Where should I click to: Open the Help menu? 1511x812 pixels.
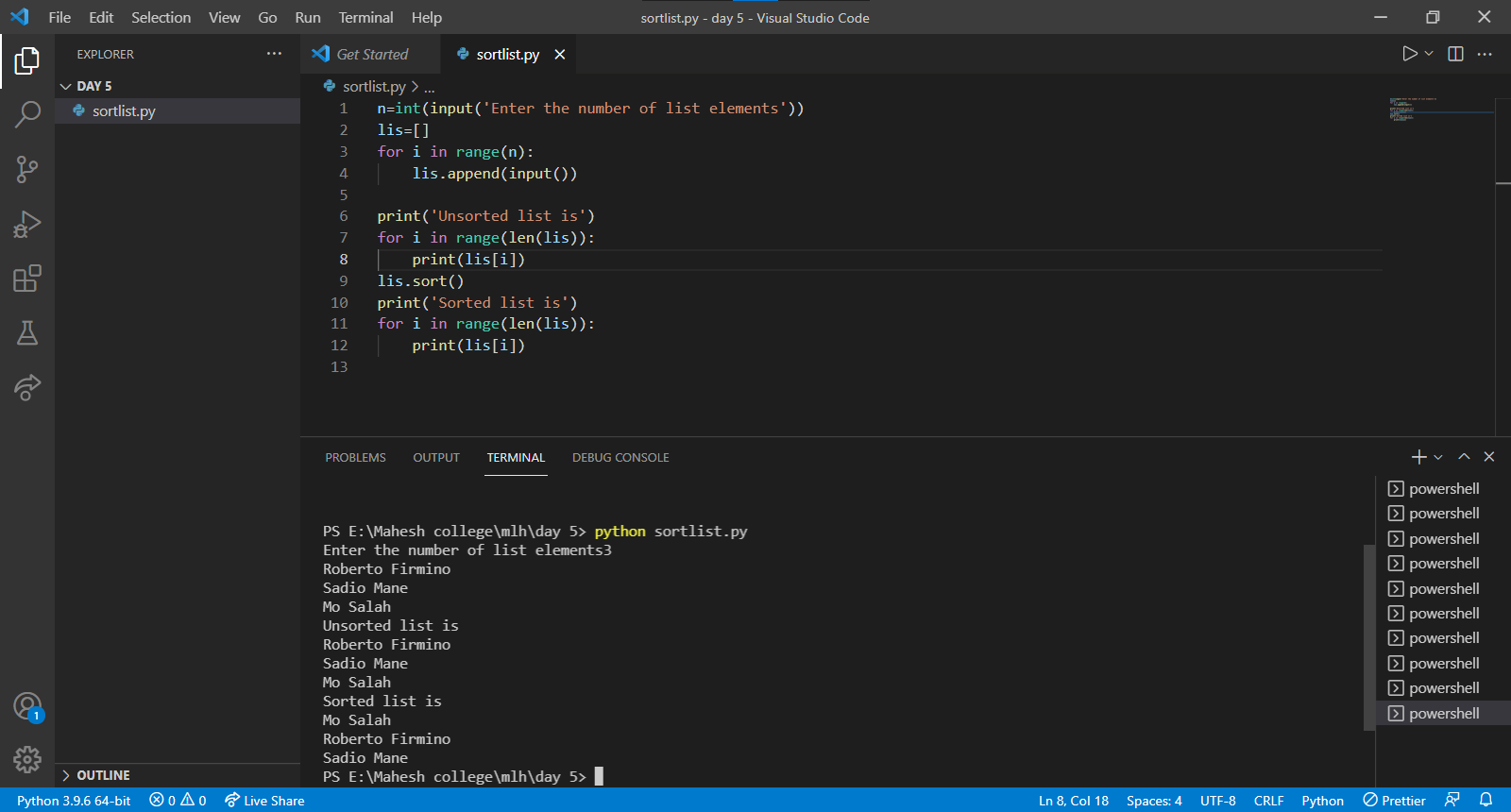[426, 17]
